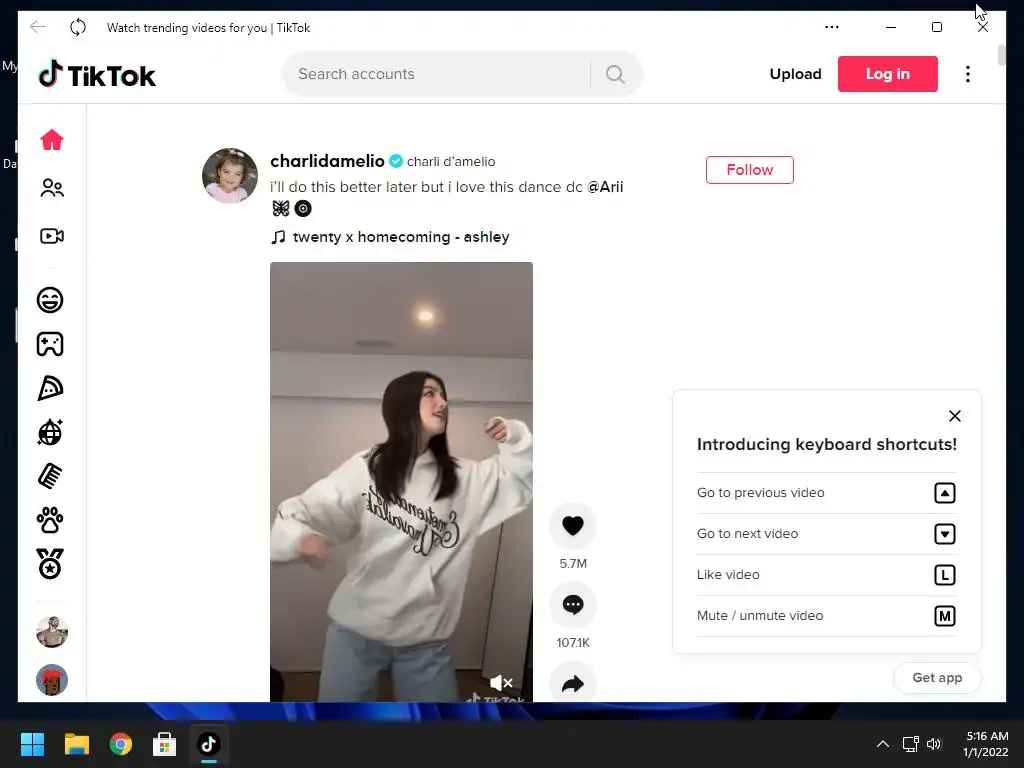Click the TikTok logo
This screenshot has height=768, width=1024.
(97, 74)
